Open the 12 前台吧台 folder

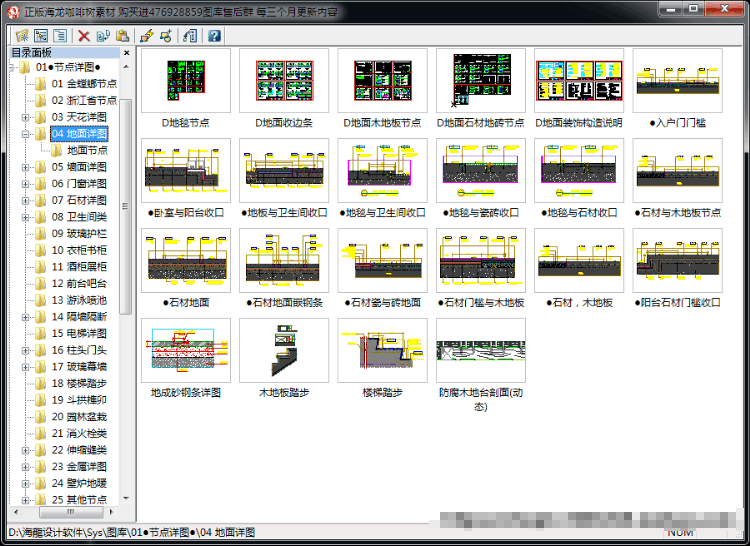79,284
